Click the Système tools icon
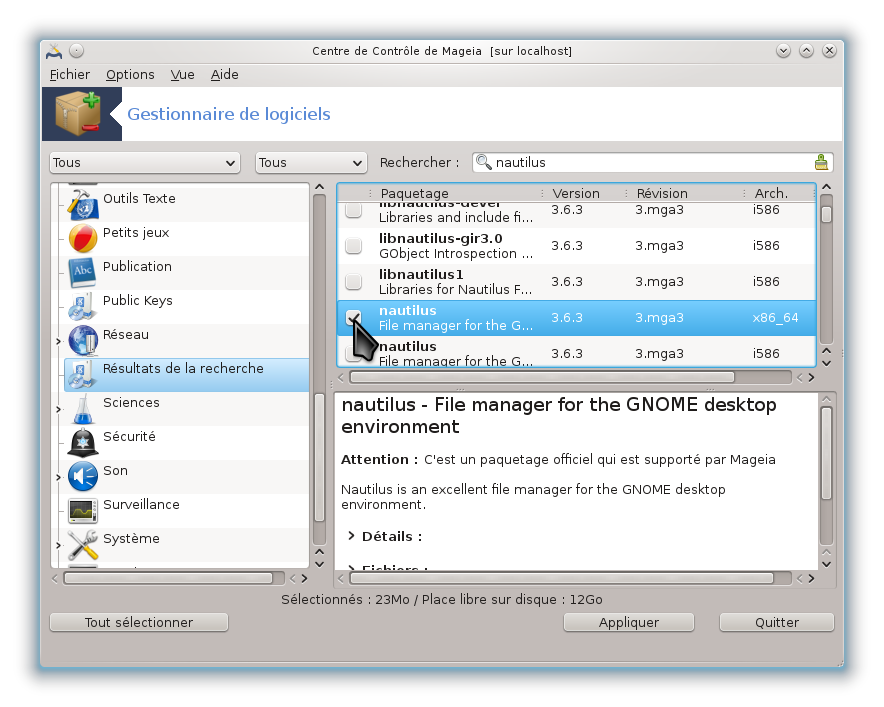The image size is (884, 707). point(83,545)
